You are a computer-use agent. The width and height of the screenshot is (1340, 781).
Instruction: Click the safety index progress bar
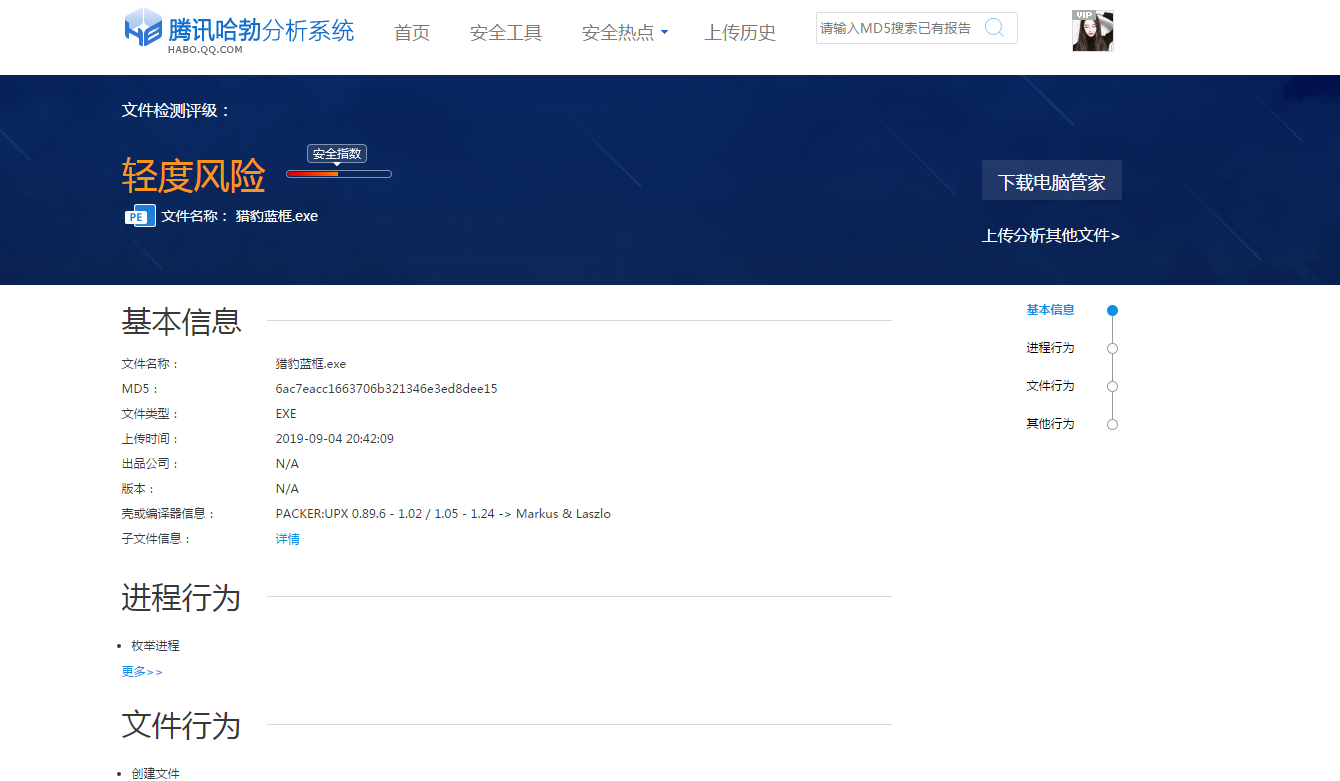(x=339, y=174)
